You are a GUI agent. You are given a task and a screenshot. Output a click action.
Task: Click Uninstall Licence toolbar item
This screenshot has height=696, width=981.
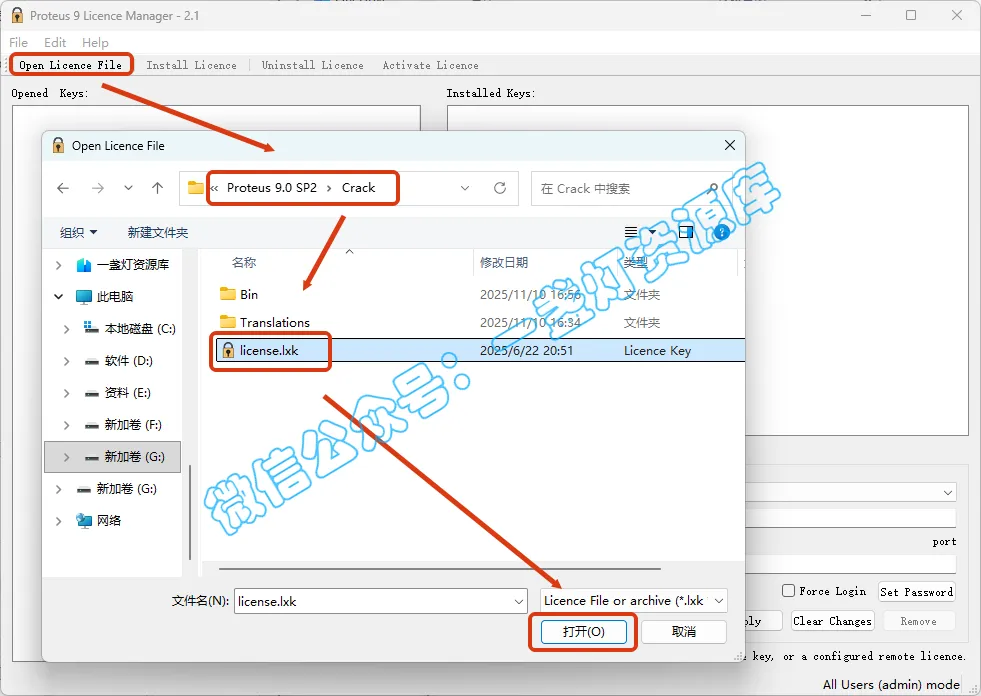coord(312,65)
